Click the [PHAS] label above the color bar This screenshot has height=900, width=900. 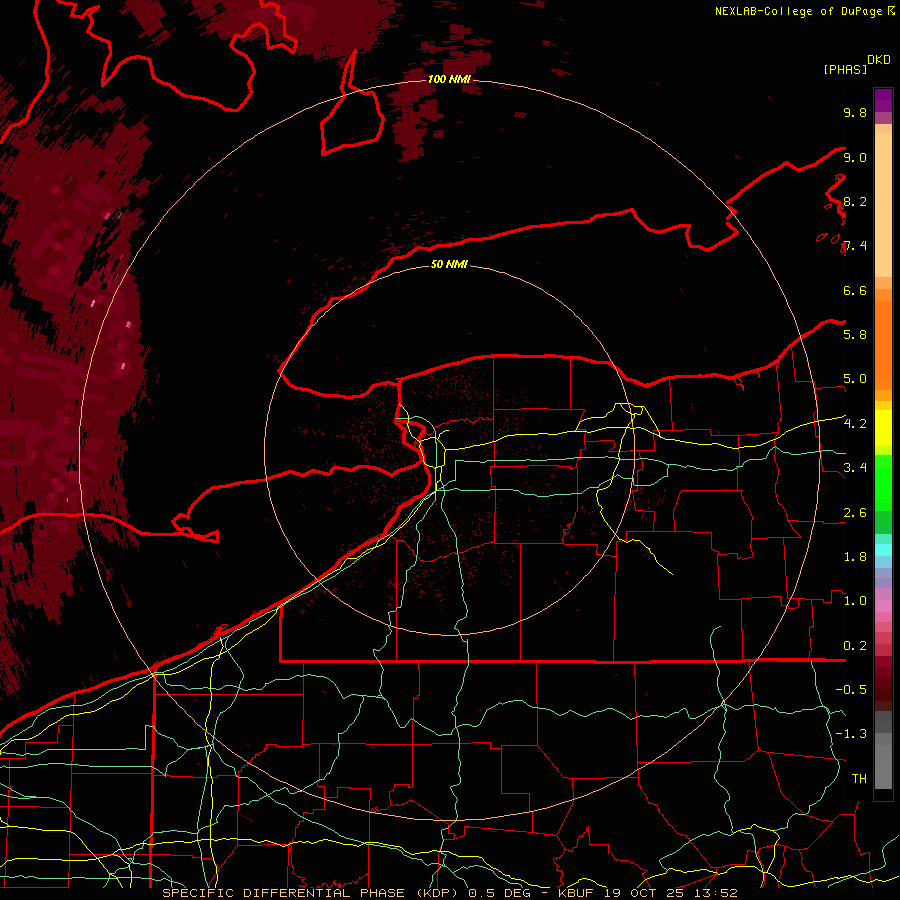tap(845, 69)
